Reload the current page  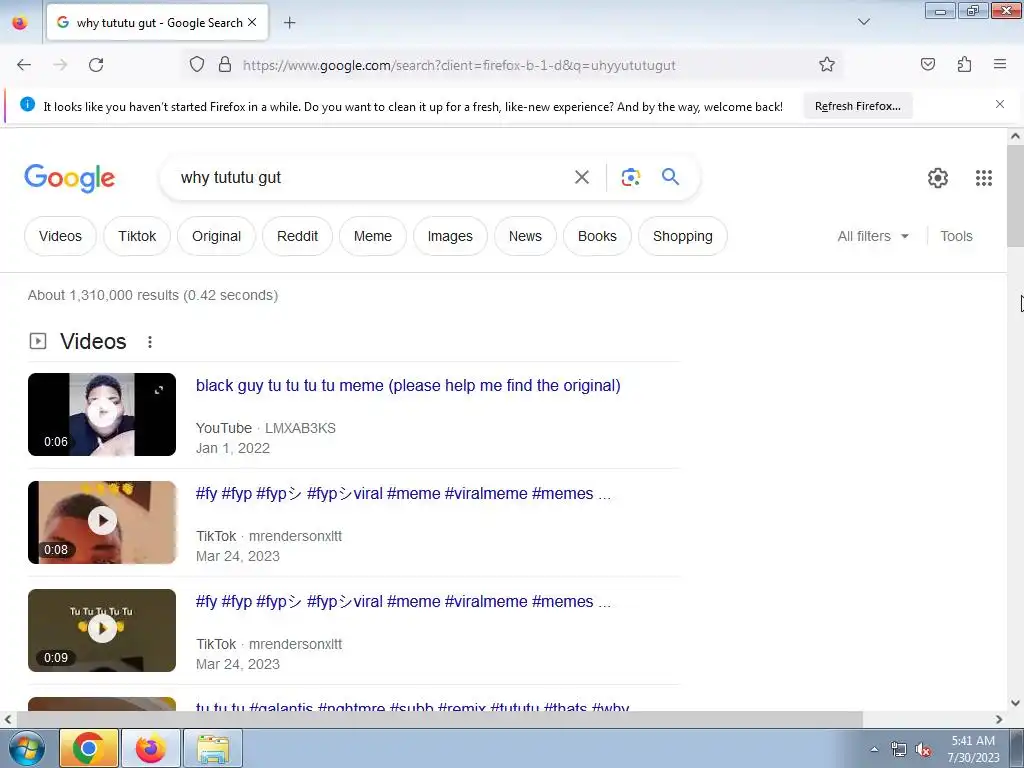[x=96, y=65]
